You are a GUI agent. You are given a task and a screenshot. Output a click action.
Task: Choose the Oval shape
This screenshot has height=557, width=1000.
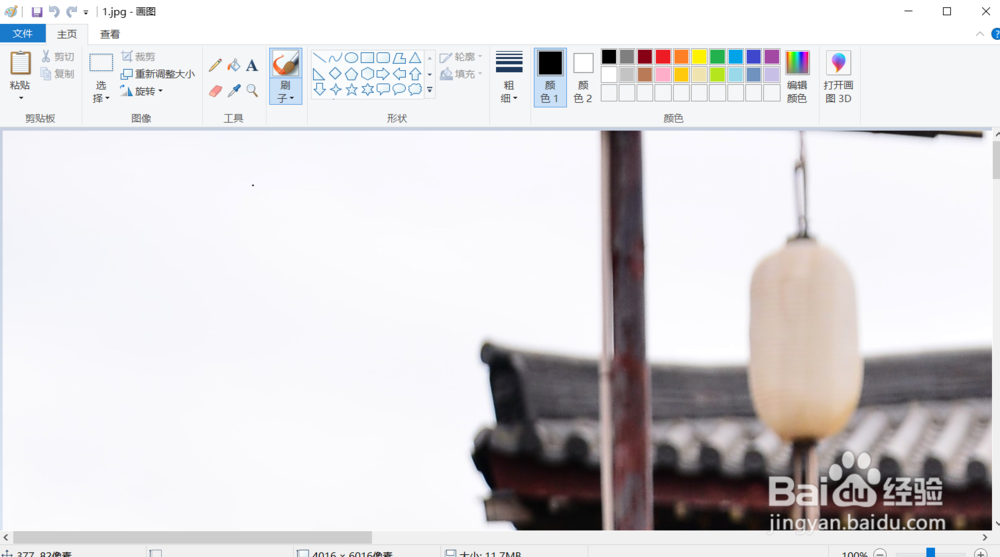351,58
